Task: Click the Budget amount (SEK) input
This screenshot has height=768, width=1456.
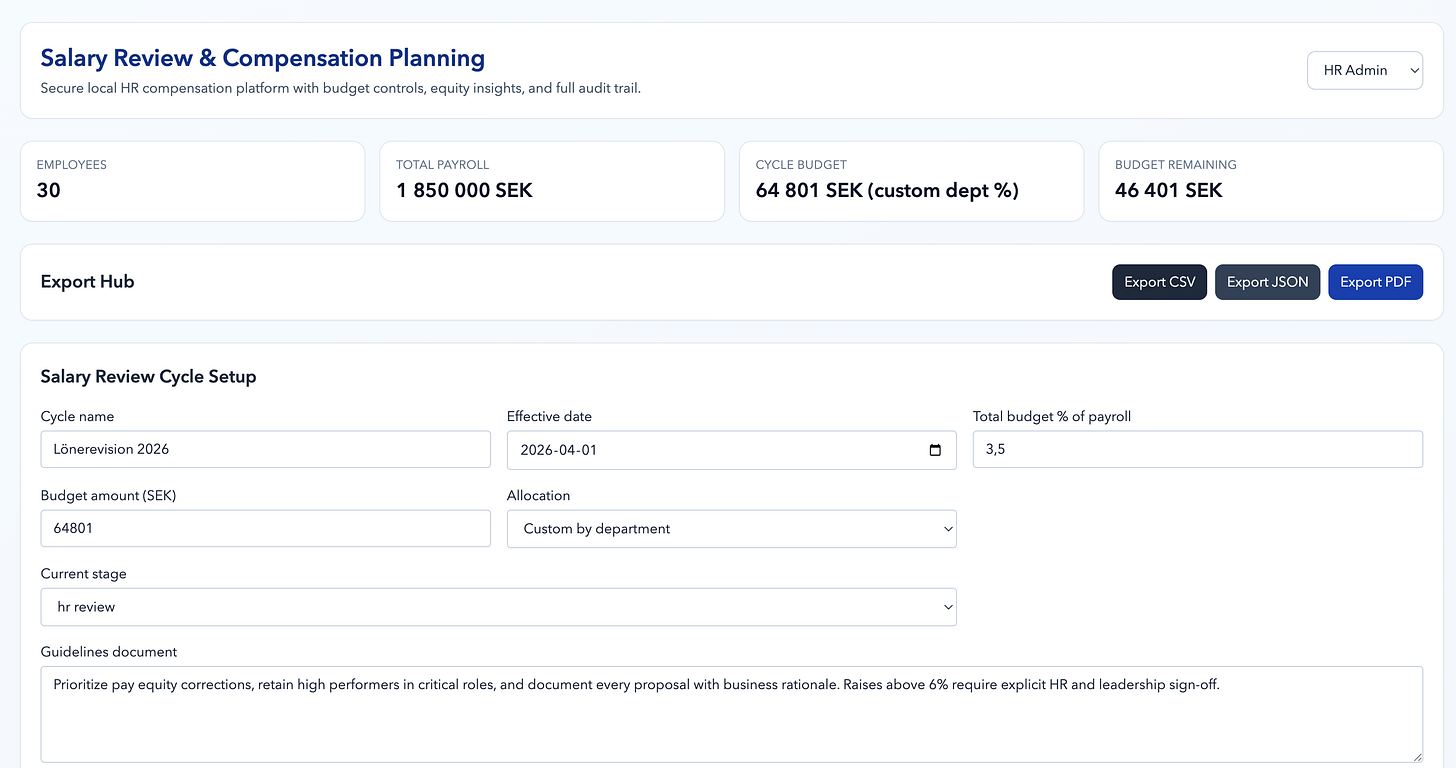Action: [265, 528]
